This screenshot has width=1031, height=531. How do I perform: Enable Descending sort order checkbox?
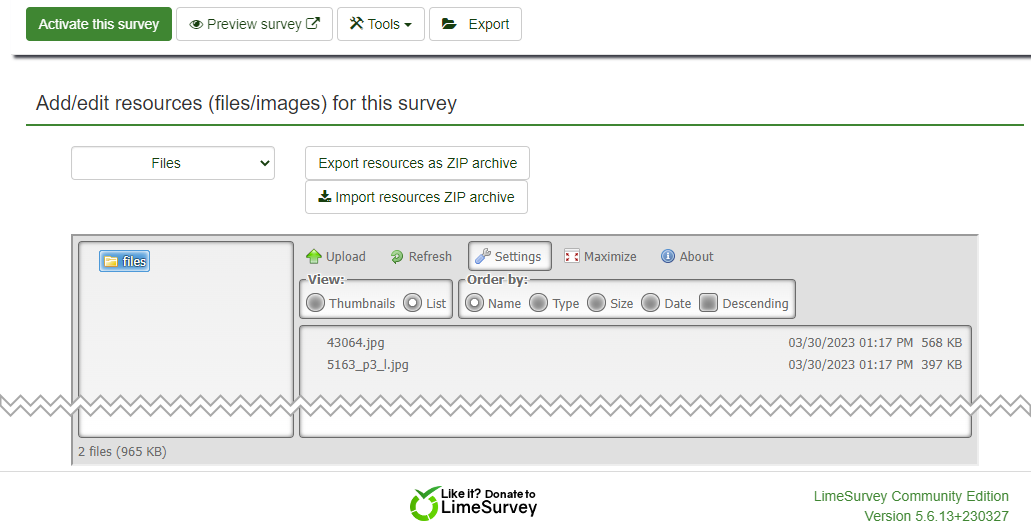[709, 303]
